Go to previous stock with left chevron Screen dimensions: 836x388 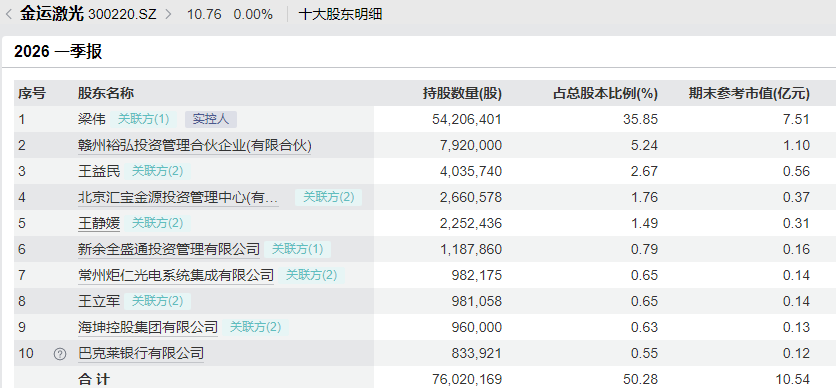click(8, 14)
